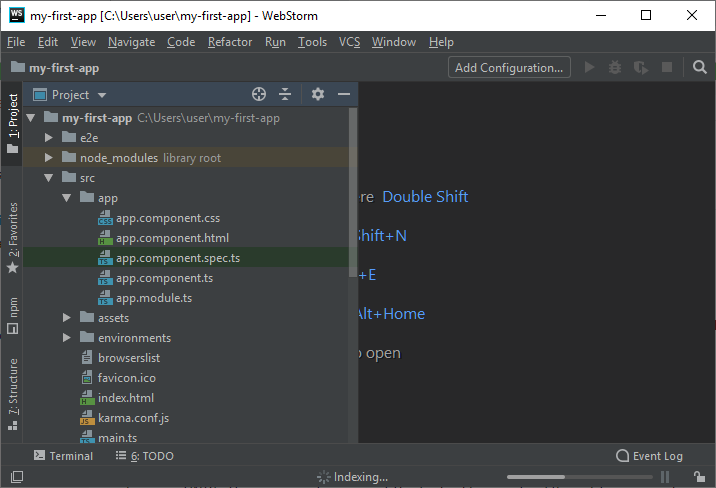Expand the assets folder
The image size is (716, 488).
(67, 318)
